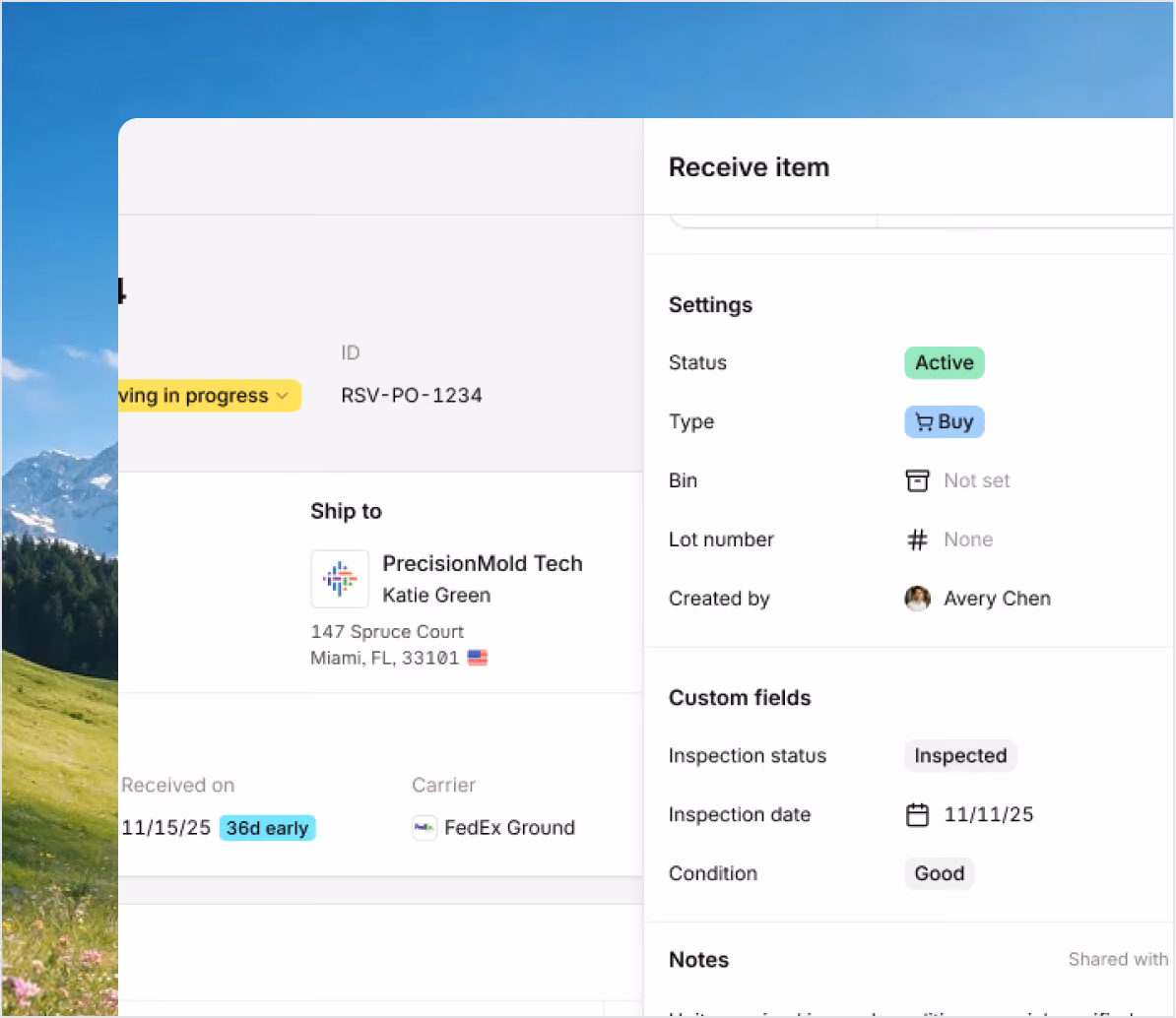This screenshot has width=1176, height=1018.
Task: Click the Good condition chip
Action: coord(939,873)
